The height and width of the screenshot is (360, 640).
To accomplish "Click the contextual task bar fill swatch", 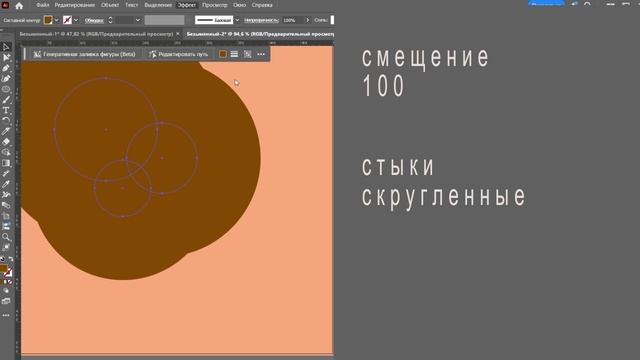I will 222,54.
